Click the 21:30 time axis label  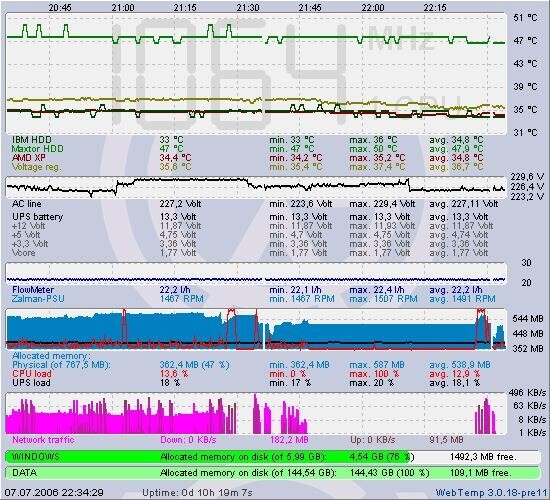pyautogui.click(x=248, y=7)
